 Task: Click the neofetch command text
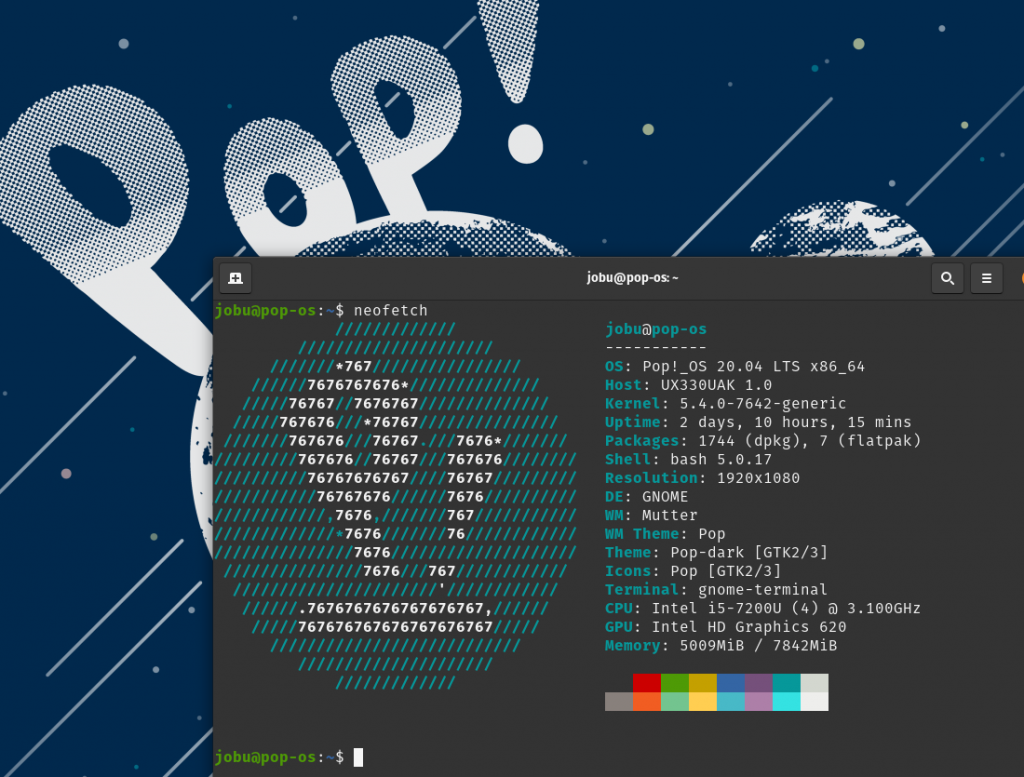click(391, 311)
